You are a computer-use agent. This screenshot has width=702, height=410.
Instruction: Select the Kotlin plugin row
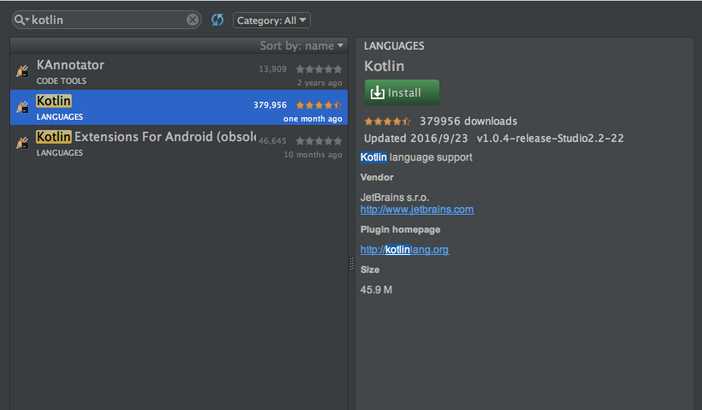pos(179,107)
